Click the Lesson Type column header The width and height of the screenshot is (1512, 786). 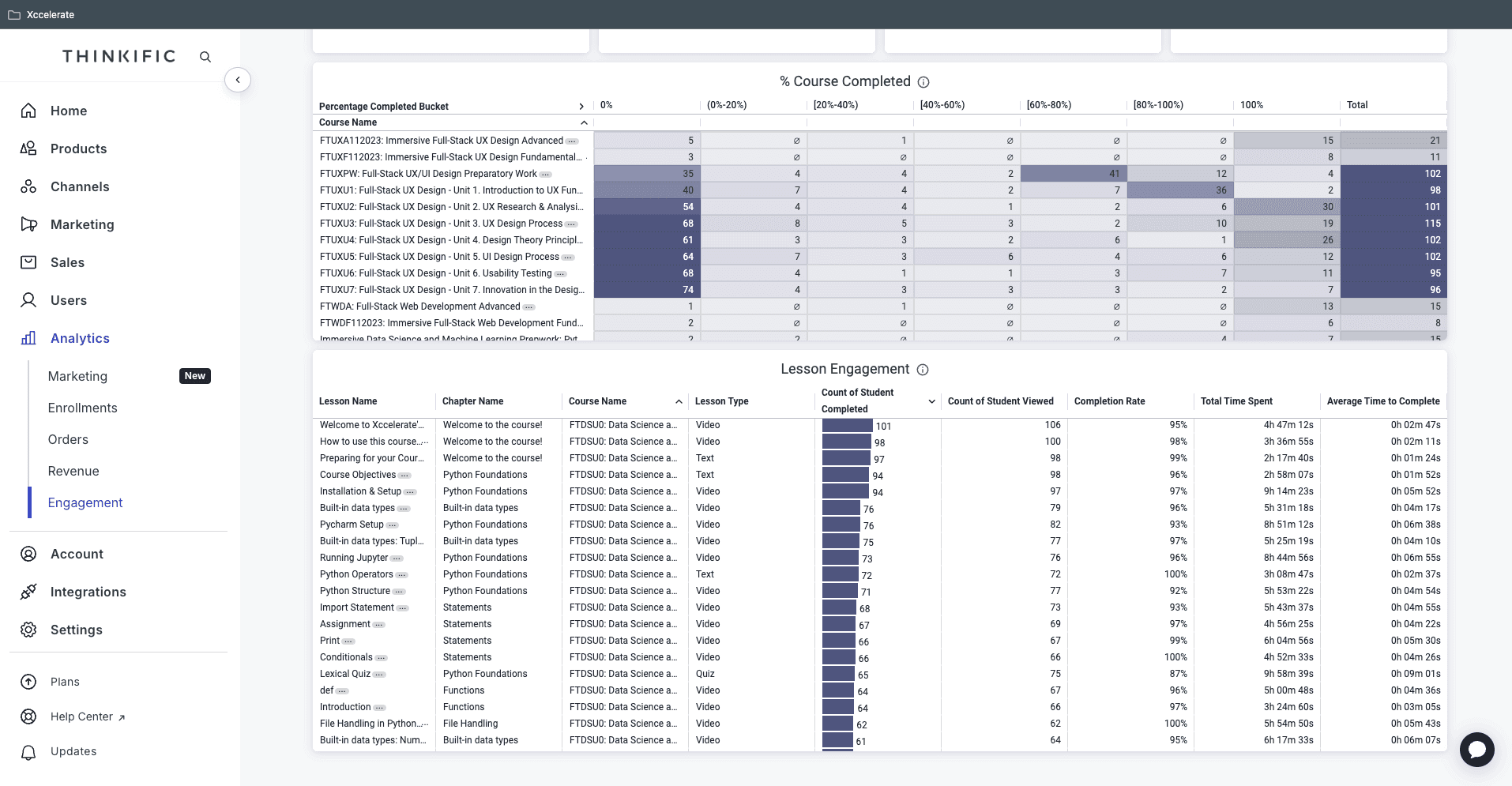[721, 401]
